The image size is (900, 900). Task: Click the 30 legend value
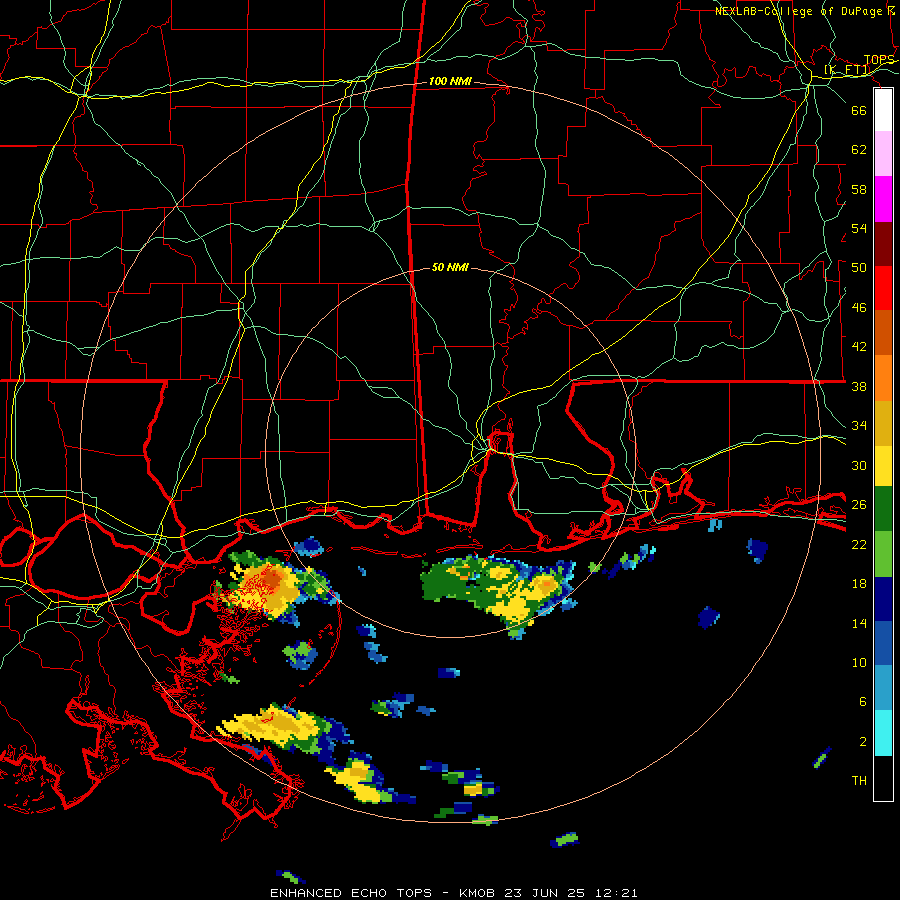coord(859,465)
